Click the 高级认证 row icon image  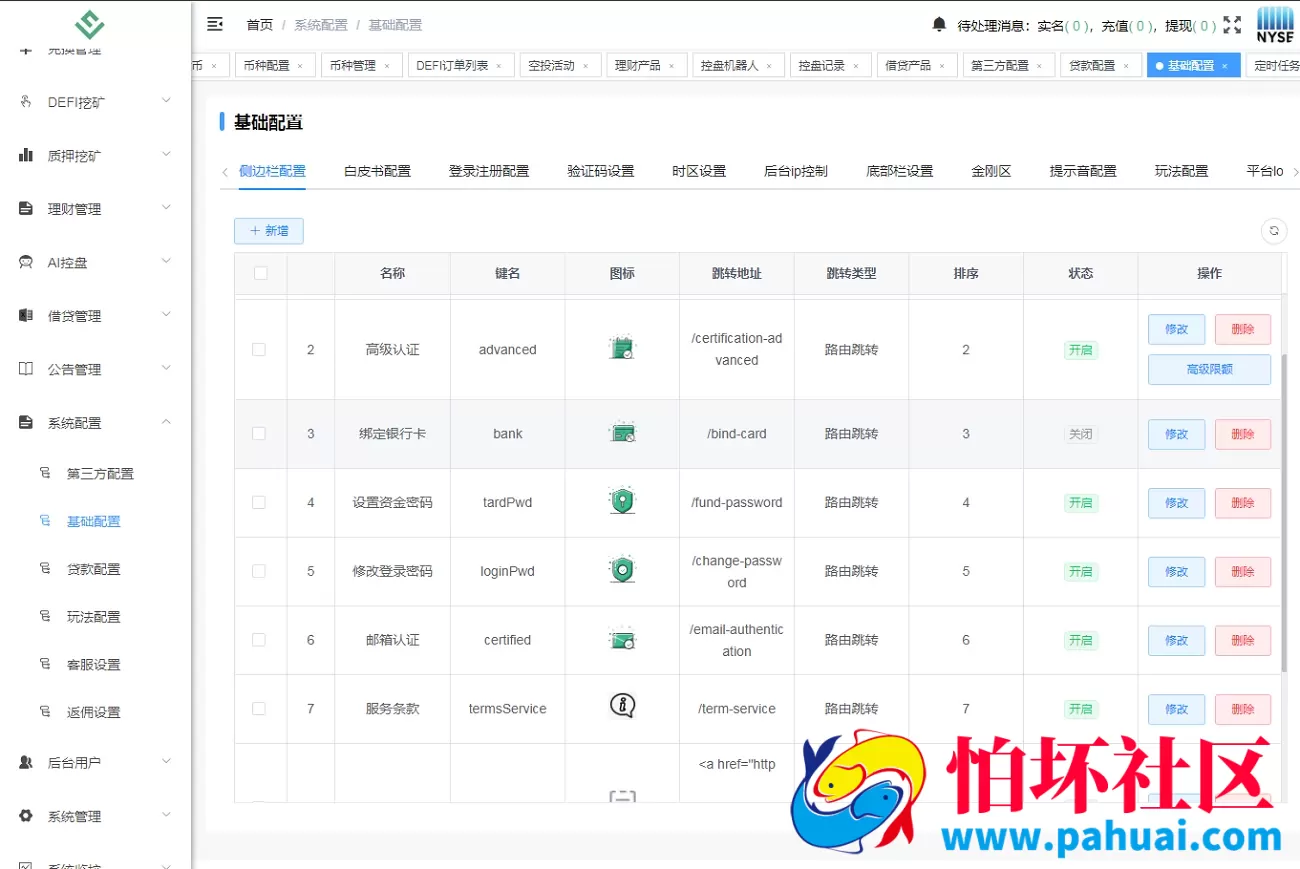pos(622,349)
